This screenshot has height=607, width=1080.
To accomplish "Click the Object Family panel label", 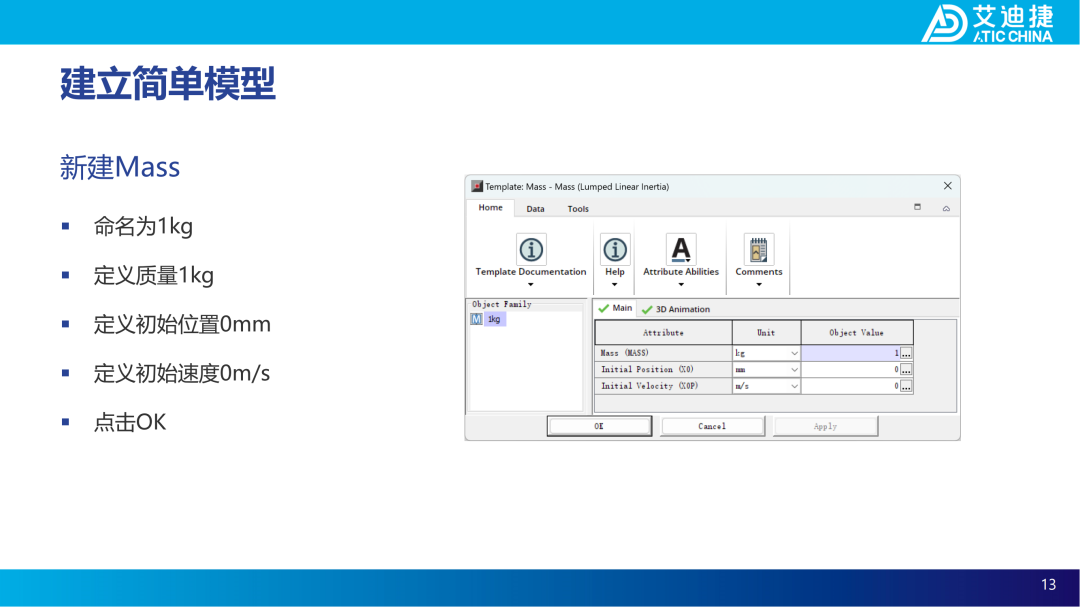I will pyautogui.click(x=501, y=304).
